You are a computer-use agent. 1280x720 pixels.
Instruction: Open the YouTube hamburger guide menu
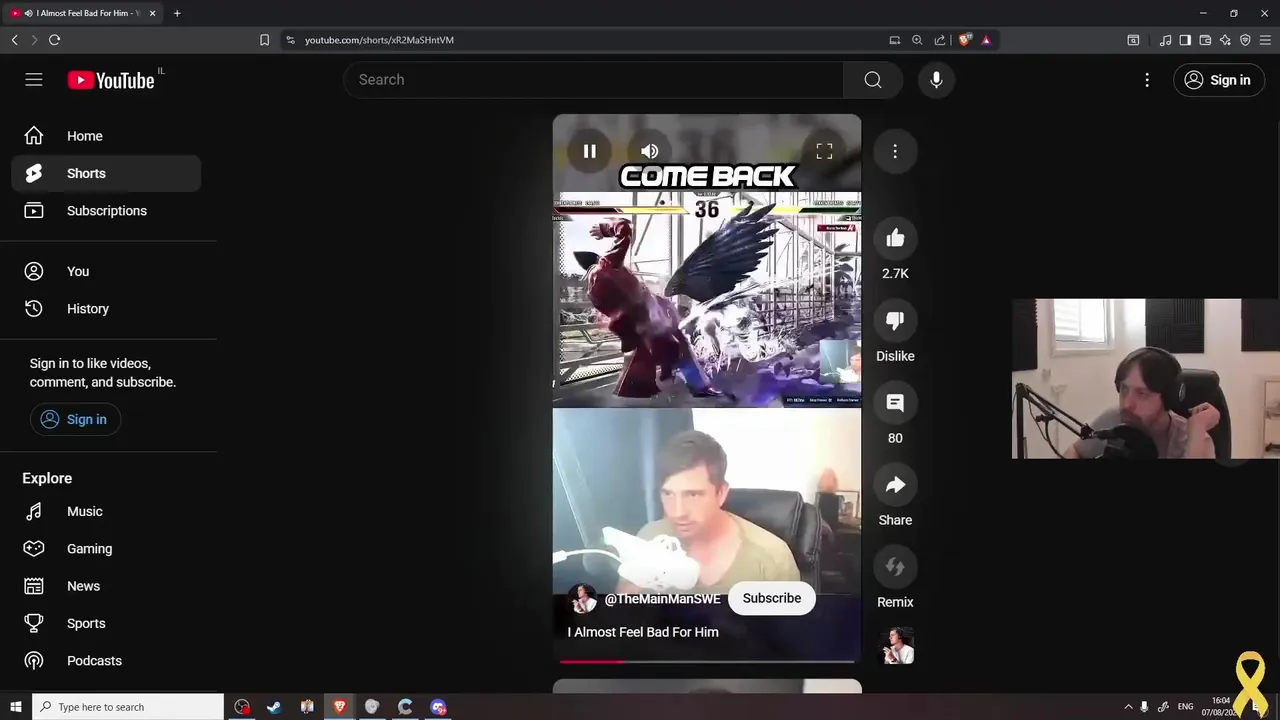[x=34, y=80]
